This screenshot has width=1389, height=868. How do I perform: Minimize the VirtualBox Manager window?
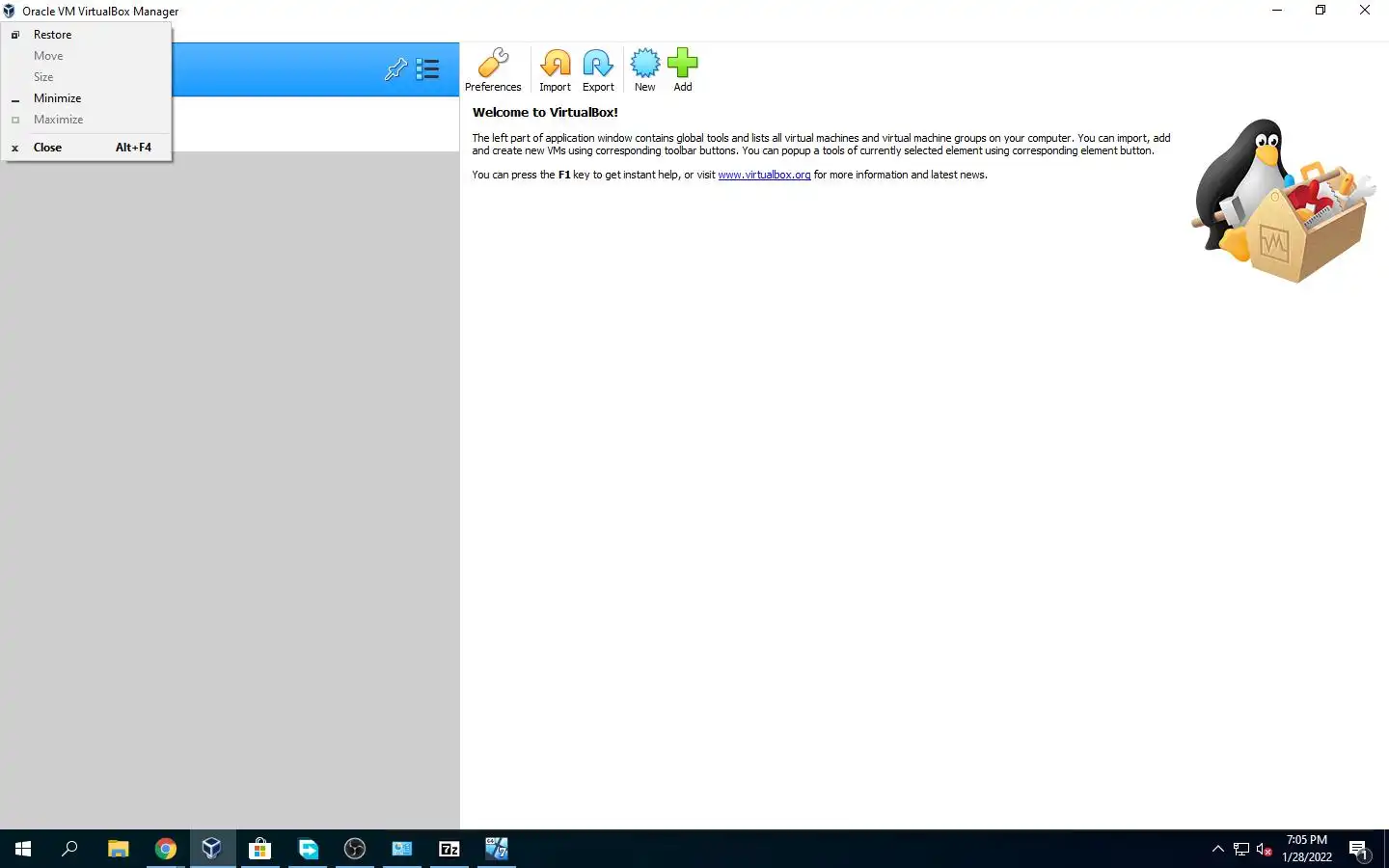click(x=1277, y=11)
